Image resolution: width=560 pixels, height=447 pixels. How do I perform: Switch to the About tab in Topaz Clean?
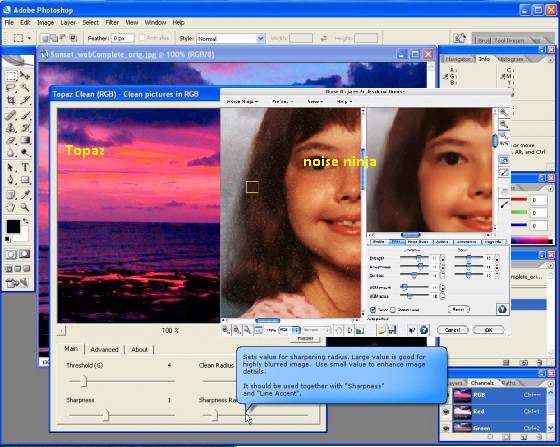pyautogui.click(x=139, y=350)
